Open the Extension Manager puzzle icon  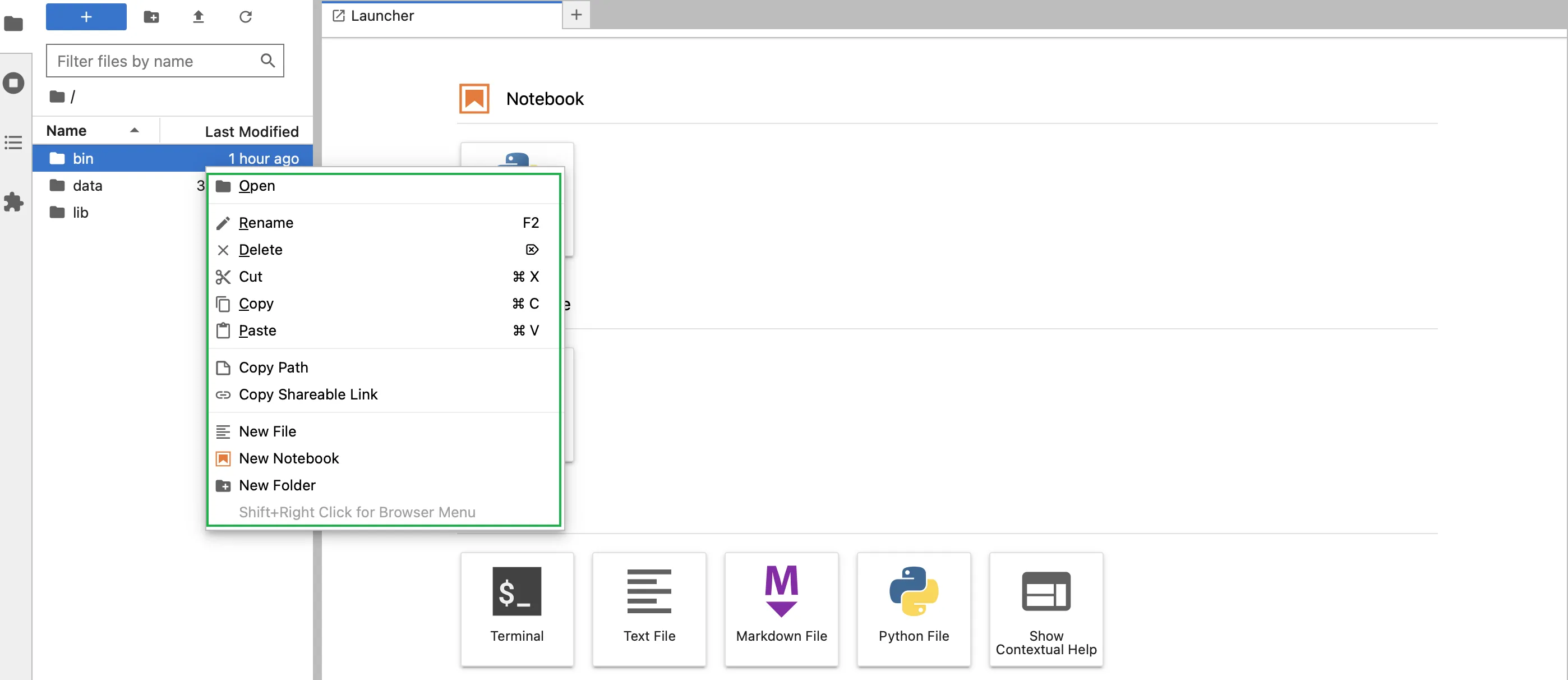pos(13,202)
